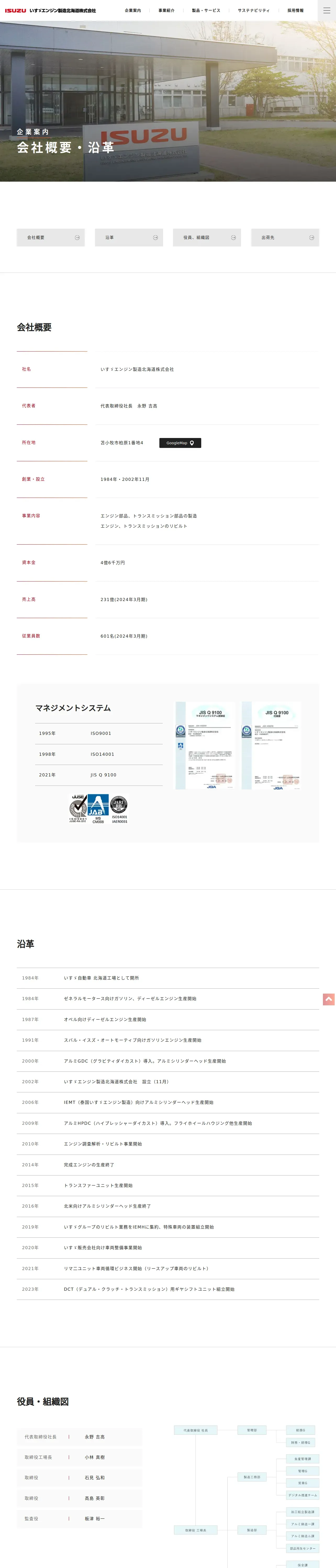This screenshot has height=1568, width=336.
Task: Click the マネジメントシステム heading
Action: (73, 708)
